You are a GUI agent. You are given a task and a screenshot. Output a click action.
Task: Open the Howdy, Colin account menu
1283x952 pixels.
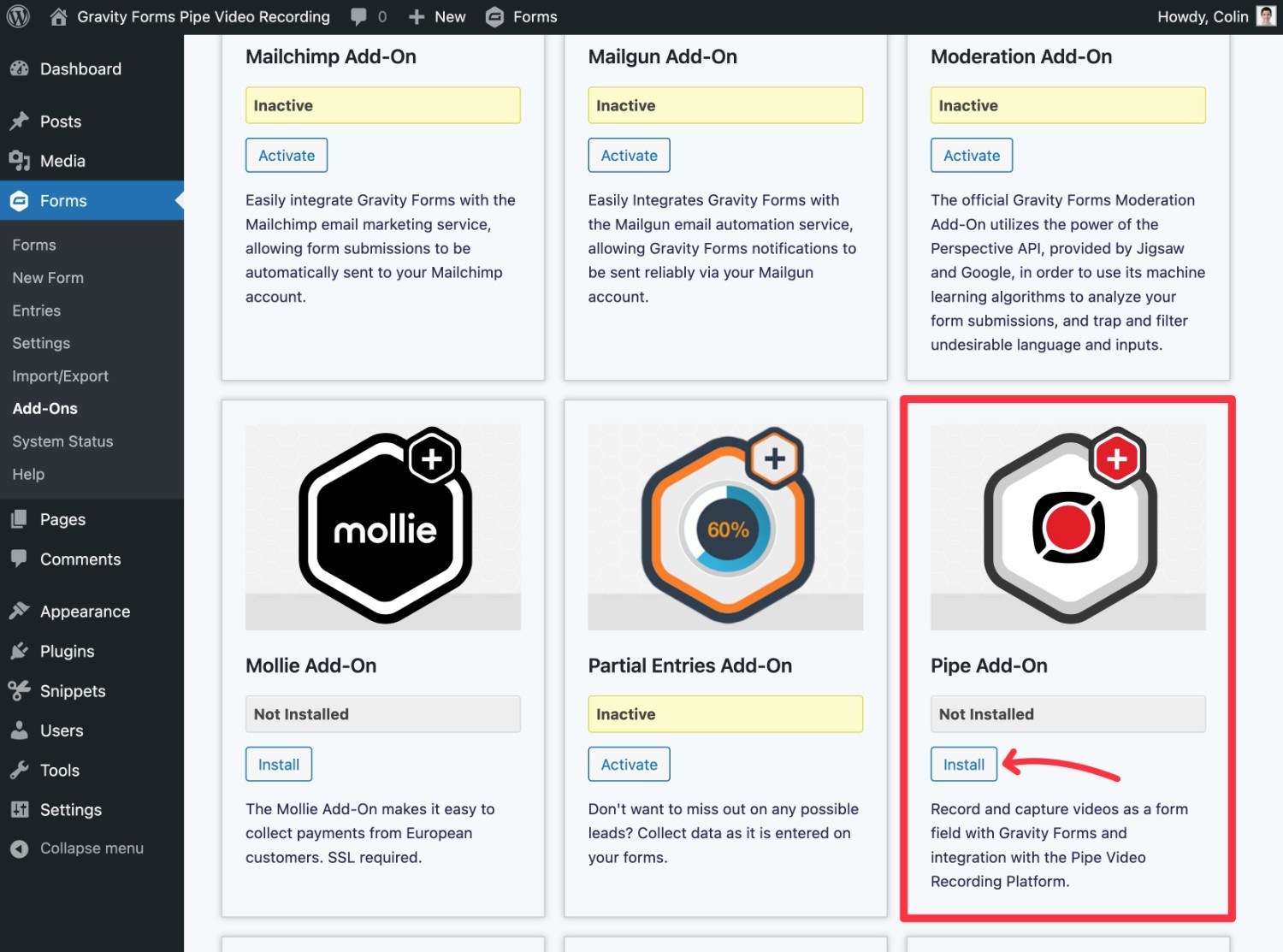coord(1203,17)
